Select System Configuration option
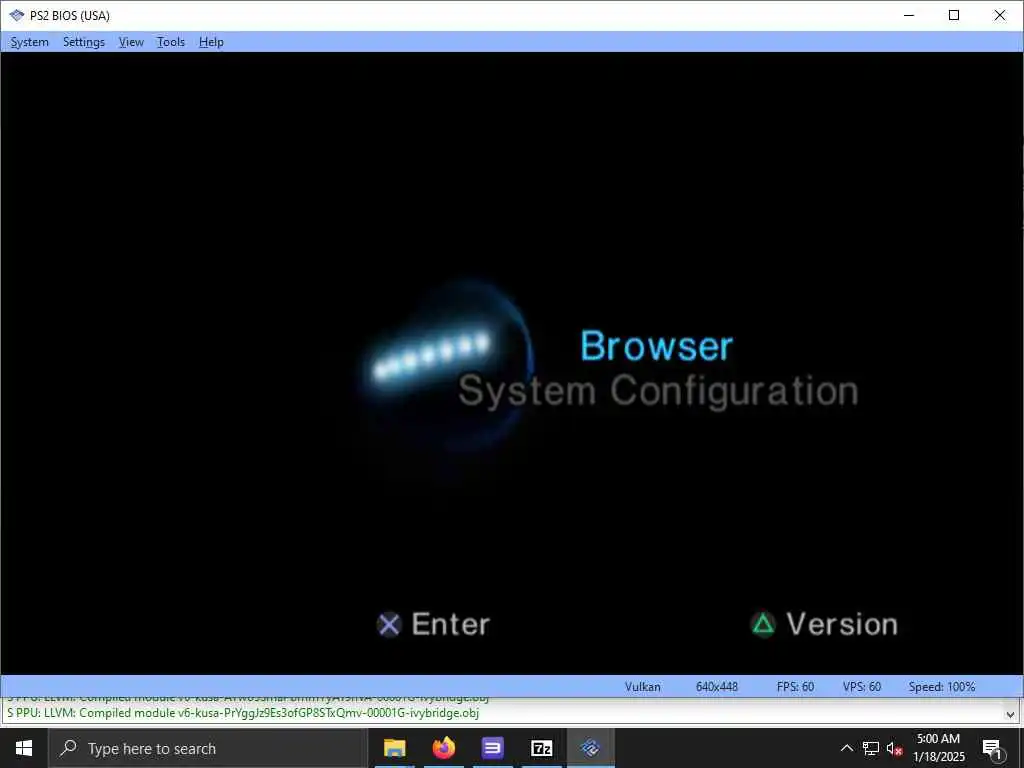The image size is (1024, 768). click(658, 391)
